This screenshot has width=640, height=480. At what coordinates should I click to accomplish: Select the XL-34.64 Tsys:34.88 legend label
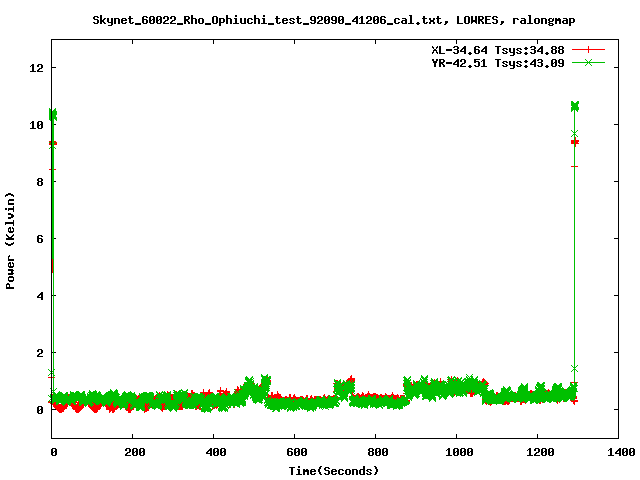498,50
